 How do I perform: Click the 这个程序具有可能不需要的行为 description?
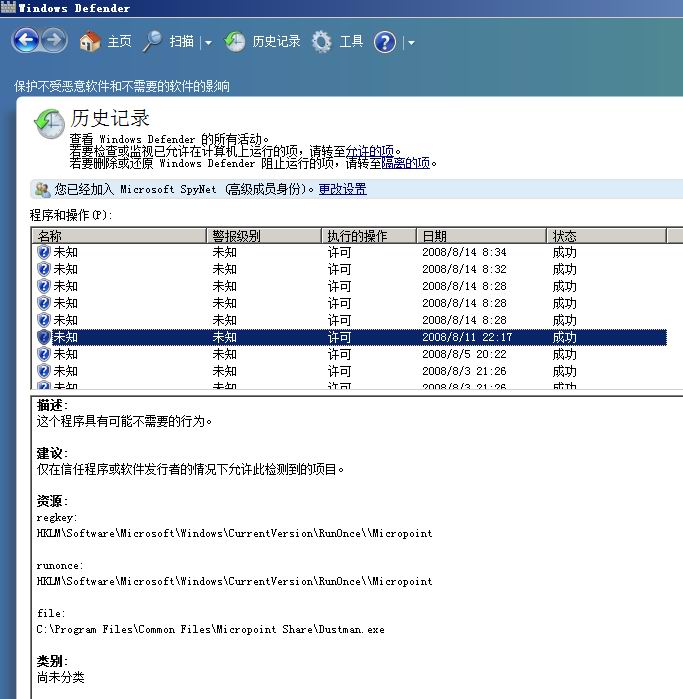coord(124,421)
